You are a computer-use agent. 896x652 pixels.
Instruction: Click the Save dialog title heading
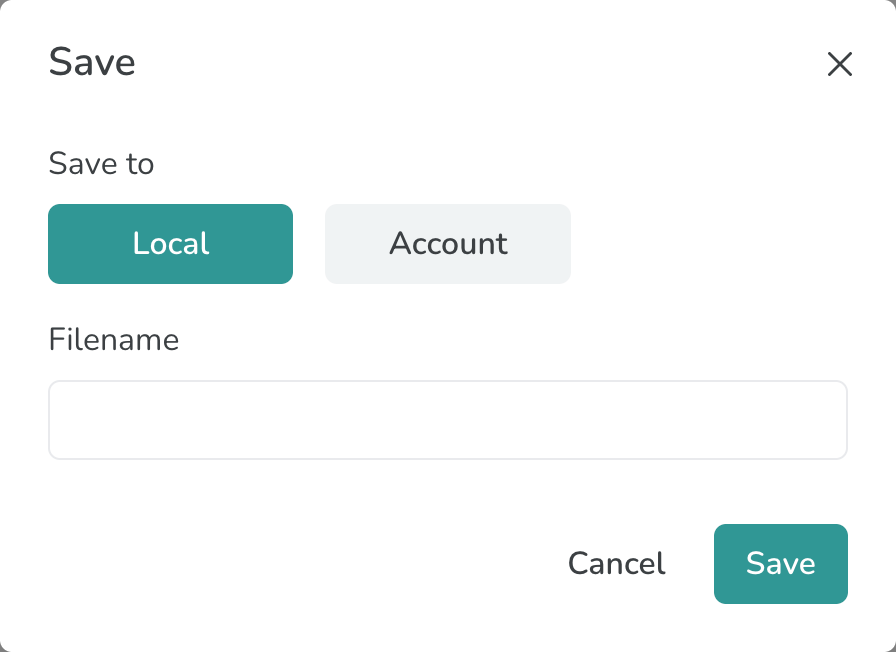[92, 62]
